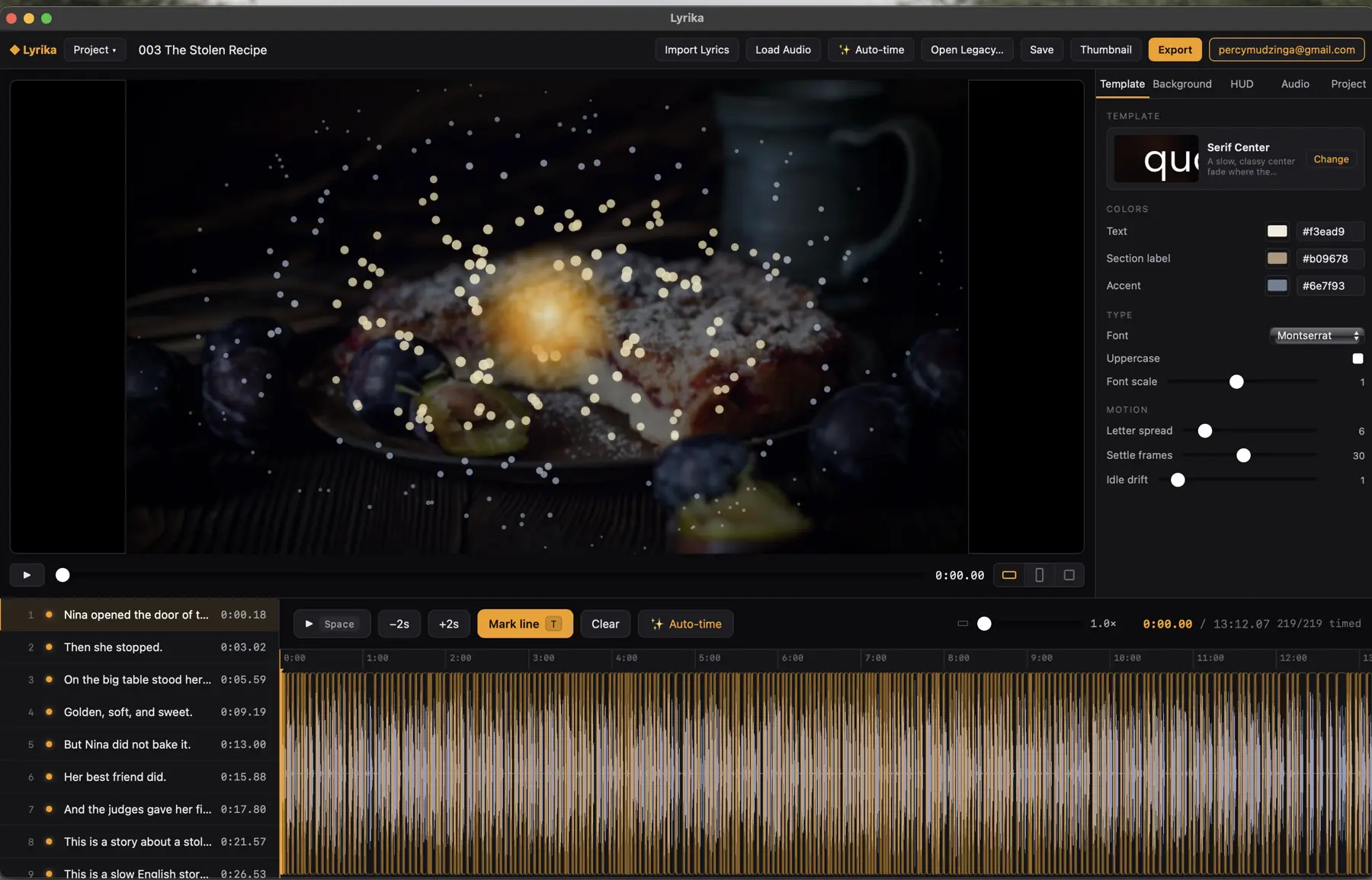Click the timeline zoom slider handle
The height and width of the screenshot is (880, 1372).
coord(984,624)
